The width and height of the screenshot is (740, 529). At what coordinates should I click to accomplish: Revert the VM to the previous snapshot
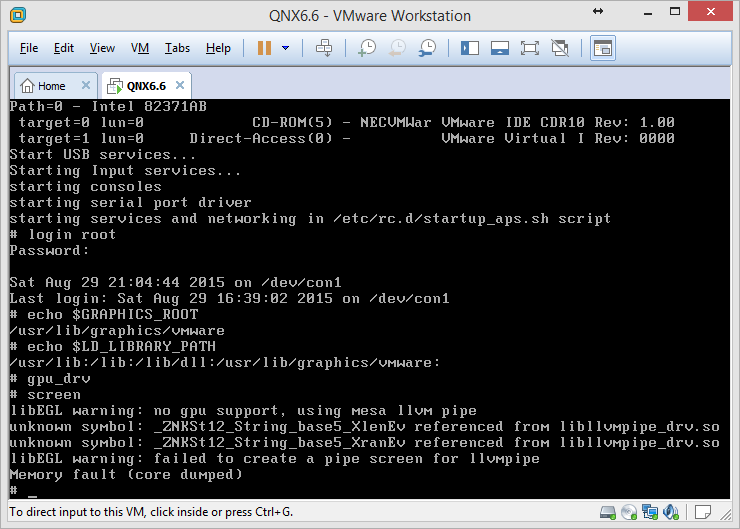397,47
